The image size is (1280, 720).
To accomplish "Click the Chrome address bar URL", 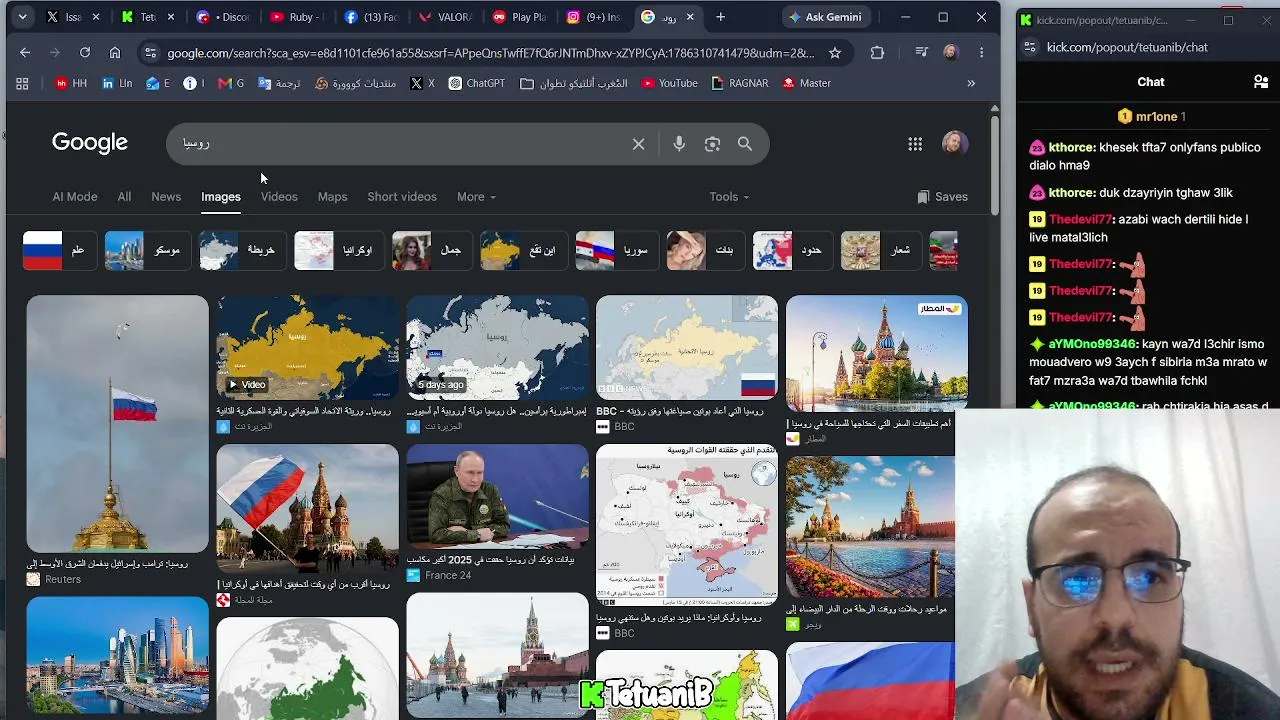I will click(490, 53).
